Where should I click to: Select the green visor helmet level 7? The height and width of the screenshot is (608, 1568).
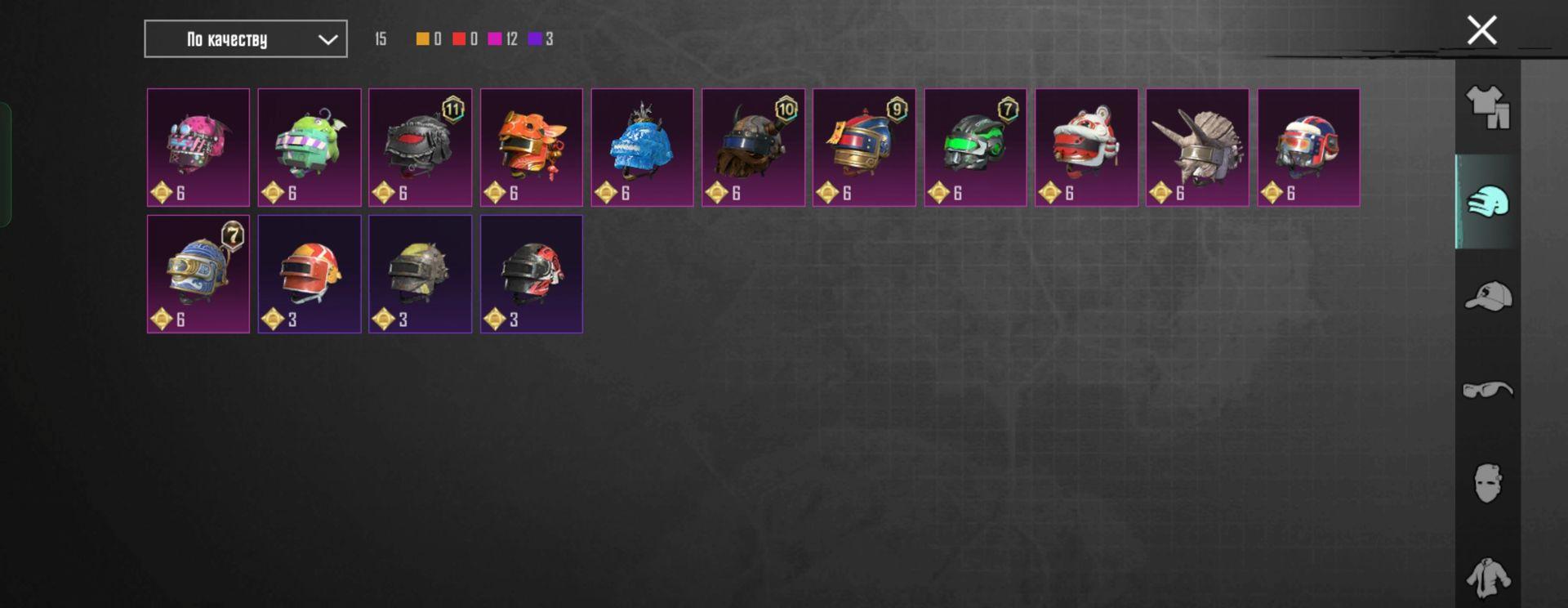click(976, 147)
